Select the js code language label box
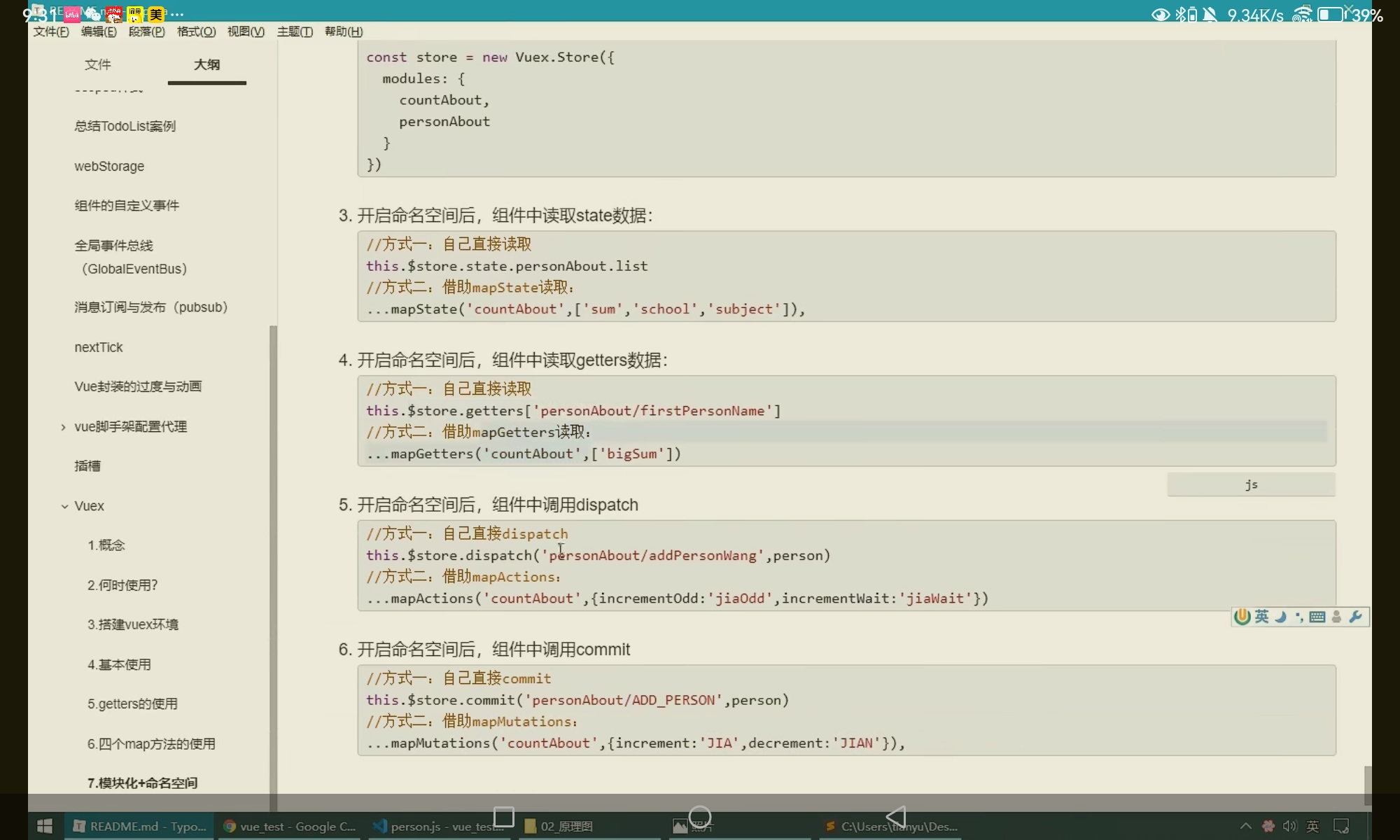This screenshot has width=1400, height=840. click(1251, 484)
